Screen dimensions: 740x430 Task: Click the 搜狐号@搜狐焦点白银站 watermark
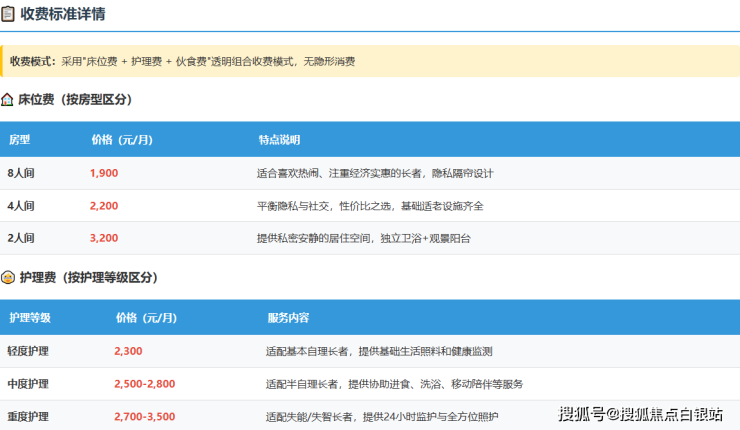640,414
